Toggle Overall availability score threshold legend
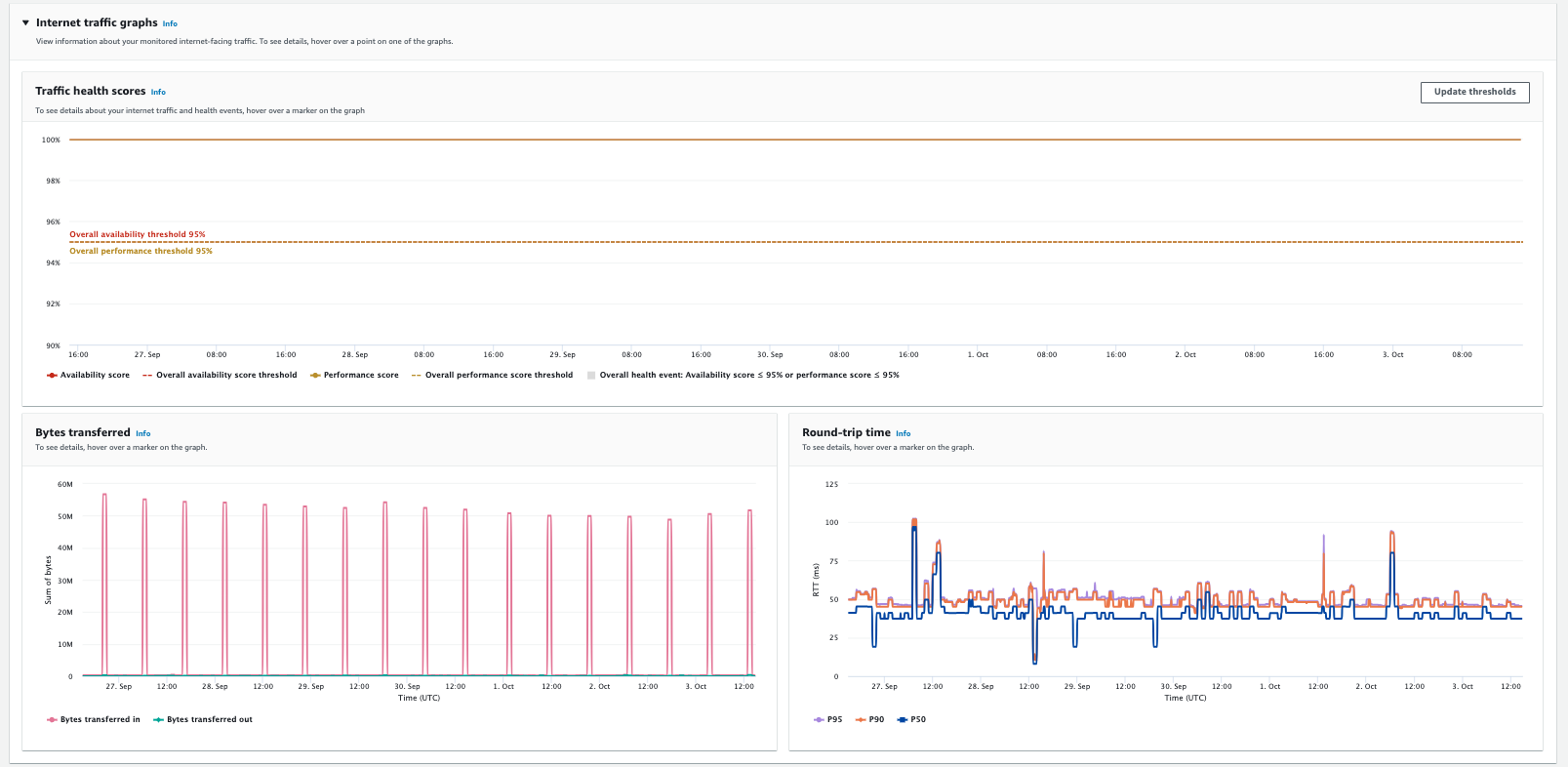This screenshot has height=767, width=1568. (x=225, y=375)
